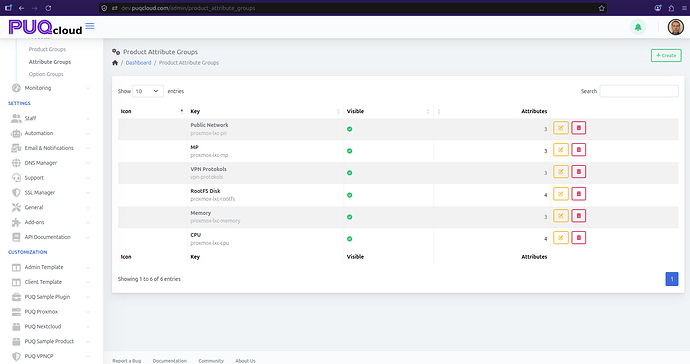The height and width of the screenshot is (364, 690).
Task: Click the vpn-protokols key text
Action: point(206,177)
